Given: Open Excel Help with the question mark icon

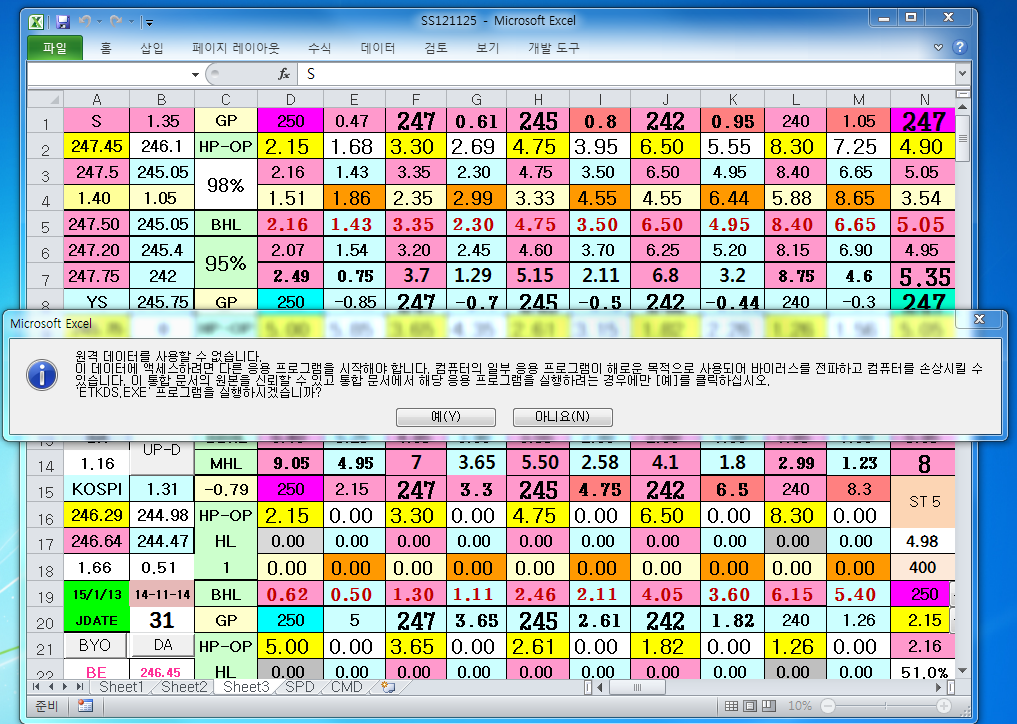Looking at the screenshot, I should coord(959,47).
